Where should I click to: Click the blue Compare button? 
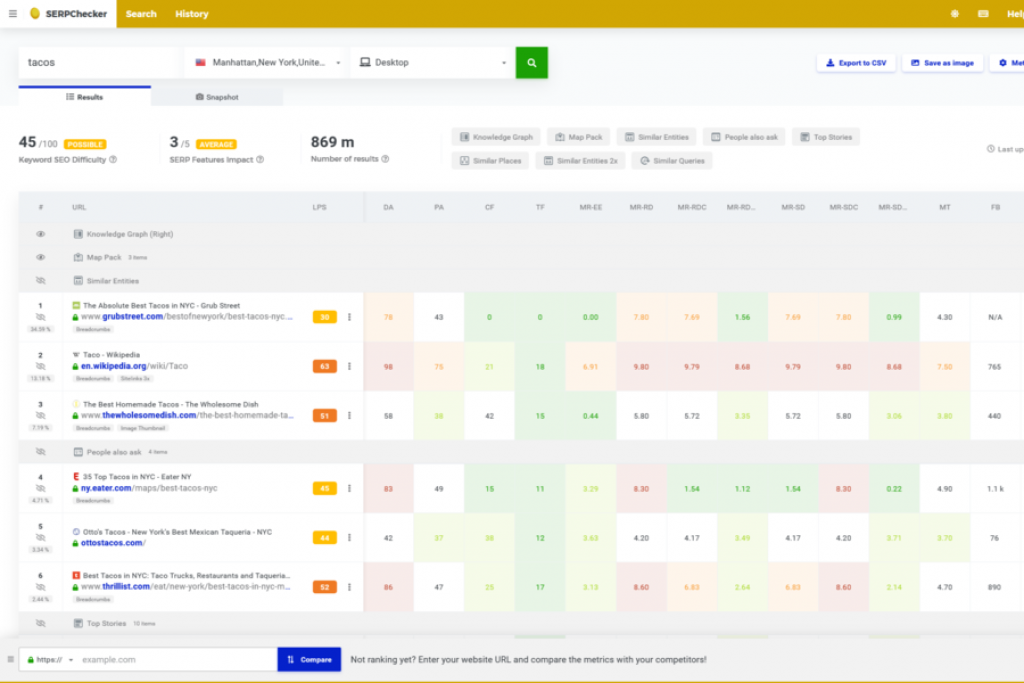(309, 659)
